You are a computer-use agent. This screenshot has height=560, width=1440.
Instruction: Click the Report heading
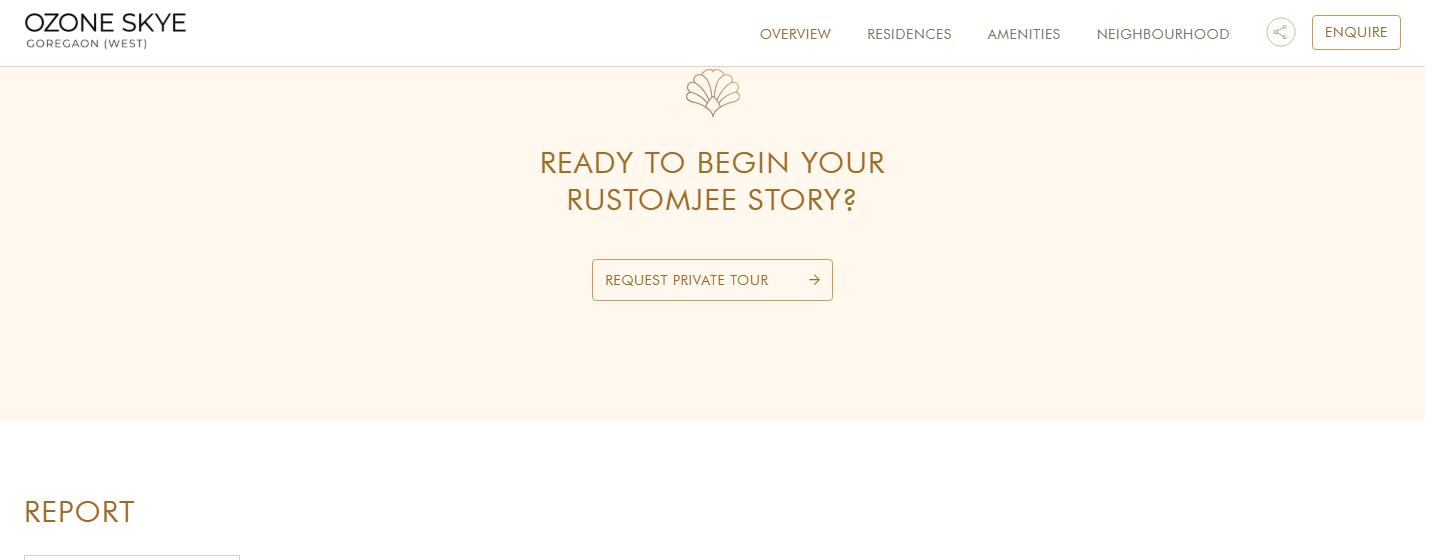point(79,512)
